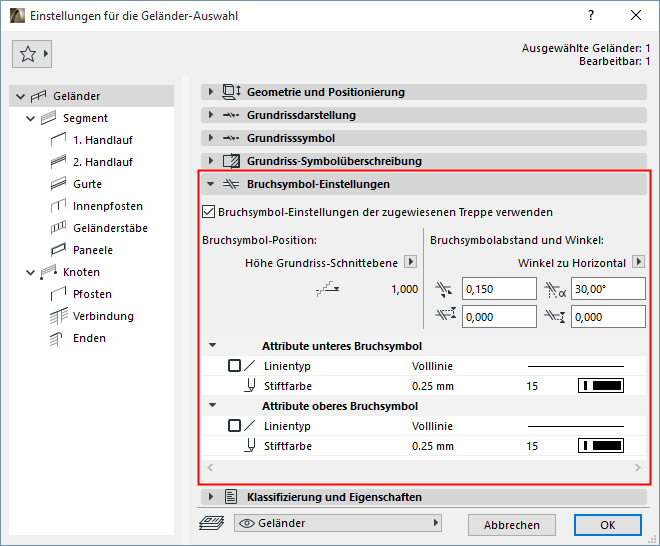660x546 pixels.
Task: Collapse Attribute oberes Bruchsymbol group
Action: tap(213, 405)
